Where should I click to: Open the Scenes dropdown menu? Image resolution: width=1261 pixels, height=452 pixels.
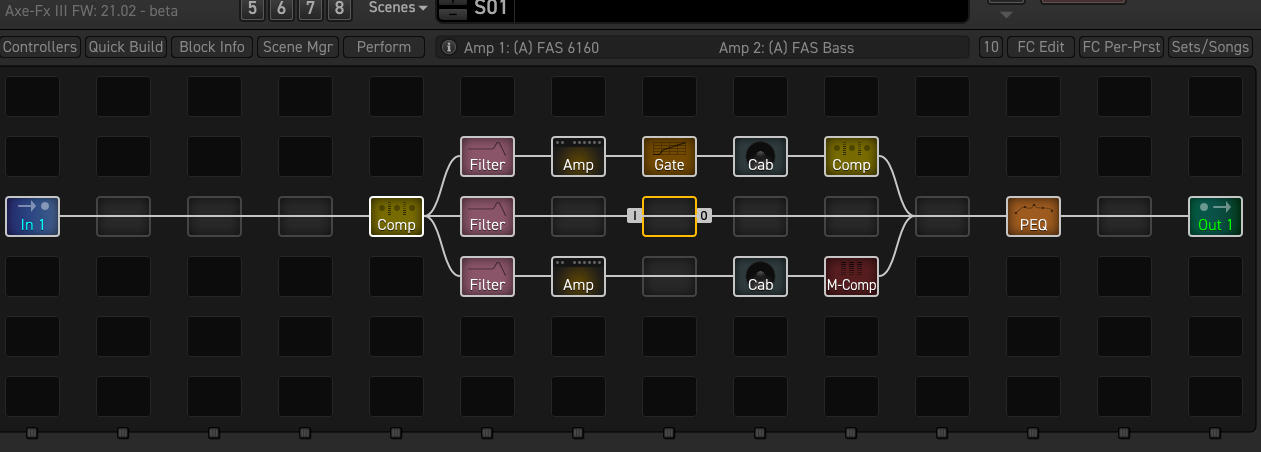click(x=398, y=8)
